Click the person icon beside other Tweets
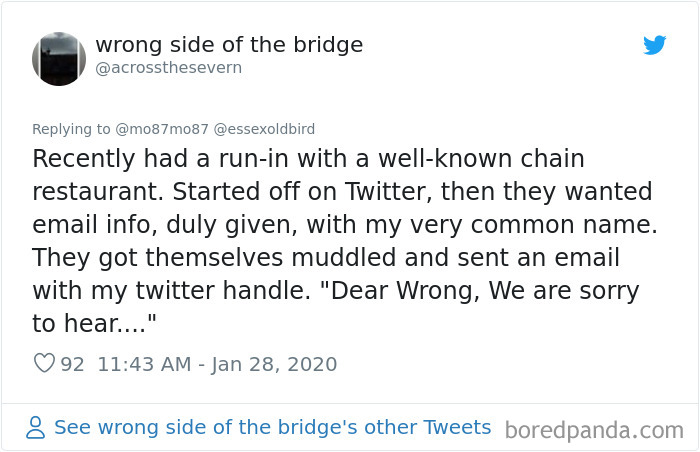Image resolution: width=700 pixels, height=452 pixels. (x=37, y=428)
